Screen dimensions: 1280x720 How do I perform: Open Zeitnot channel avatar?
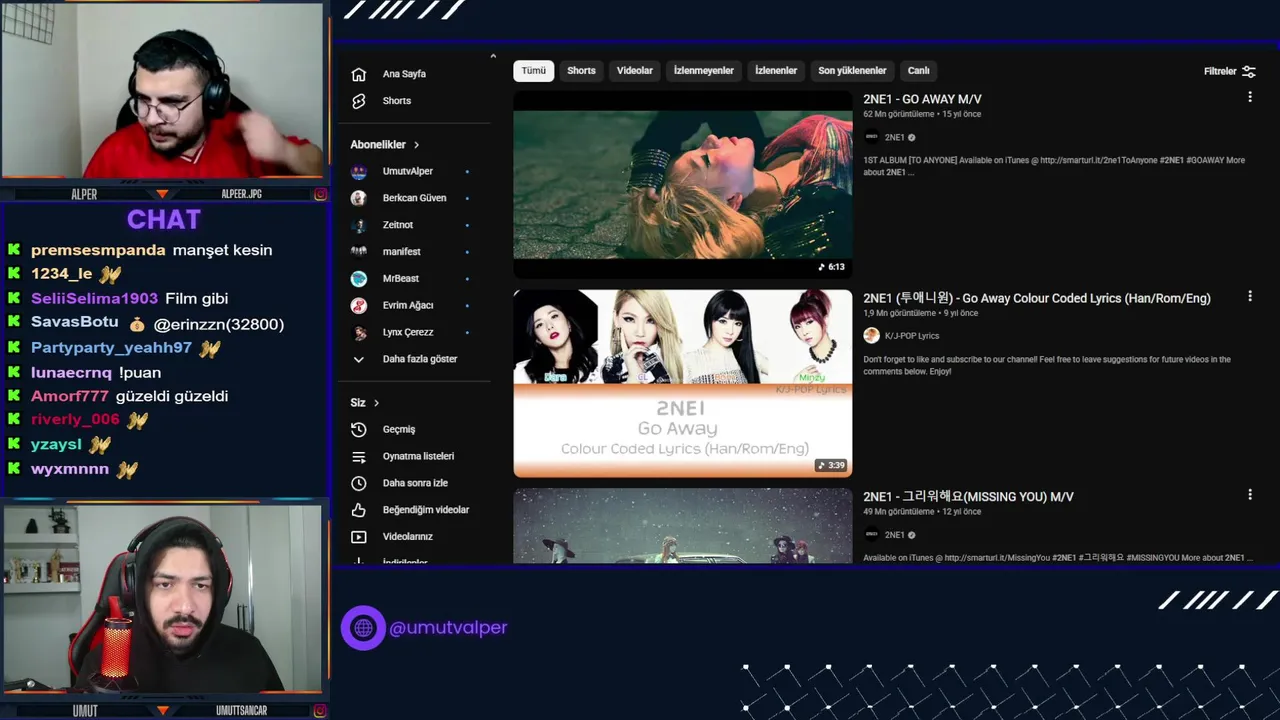click(359, 225)
